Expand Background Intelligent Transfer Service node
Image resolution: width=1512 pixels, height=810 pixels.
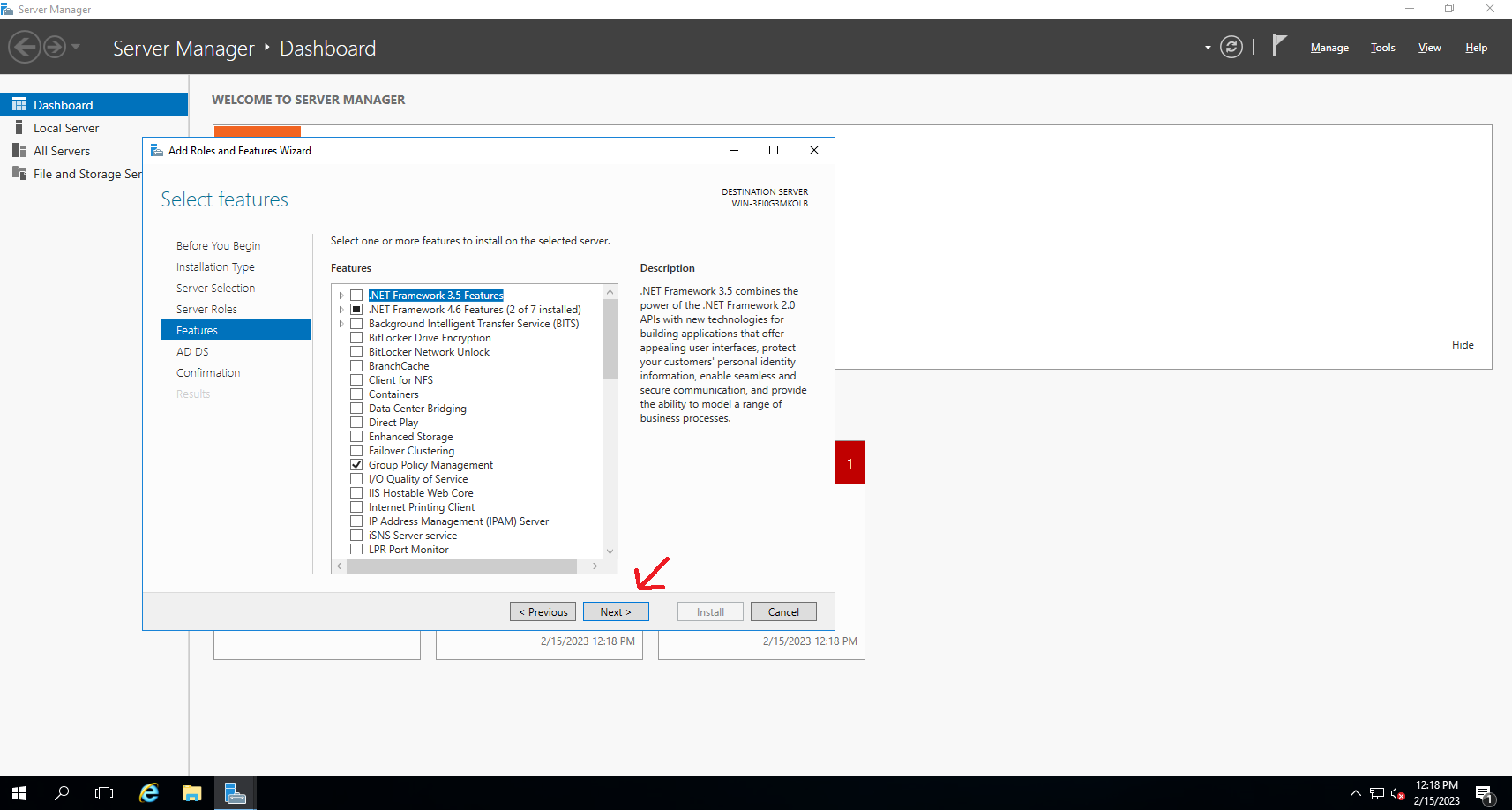coord(341,324)
